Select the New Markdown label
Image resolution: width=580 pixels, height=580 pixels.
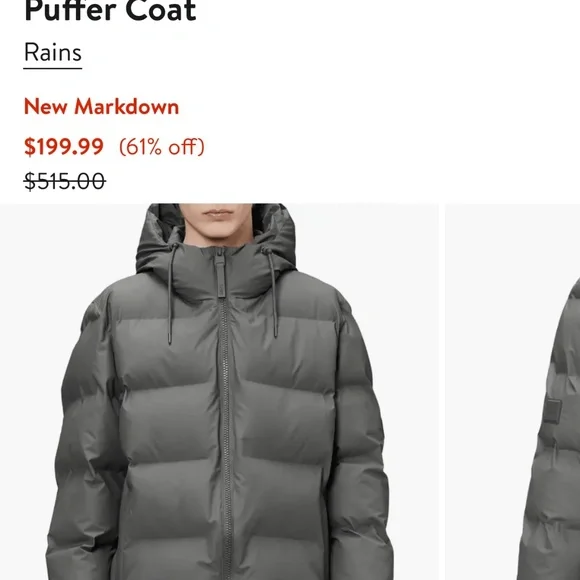(x=101, y=107)
